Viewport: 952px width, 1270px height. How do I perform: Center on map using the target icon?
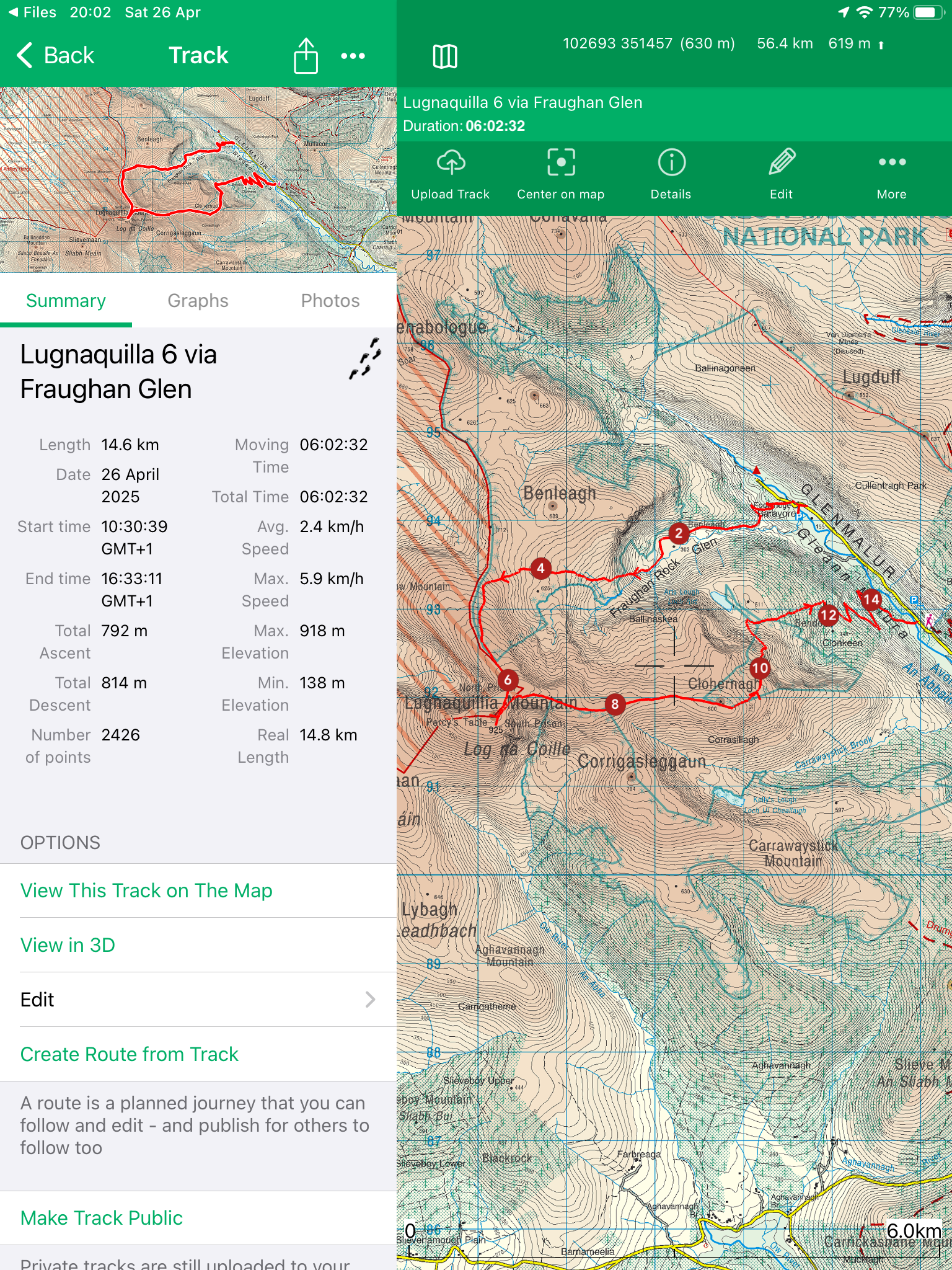560,163
